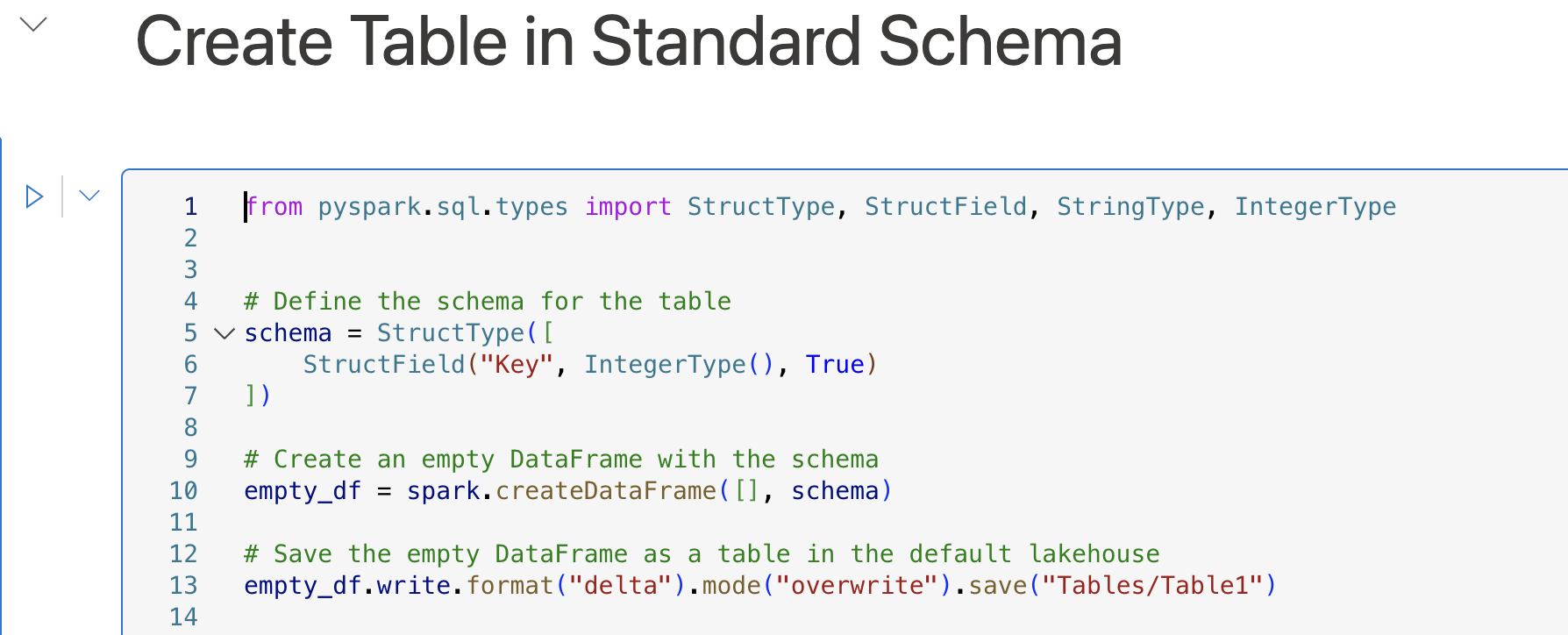
Task: Run the code cell with the play button
Action: pyautogui.click(x=34, y=196)
